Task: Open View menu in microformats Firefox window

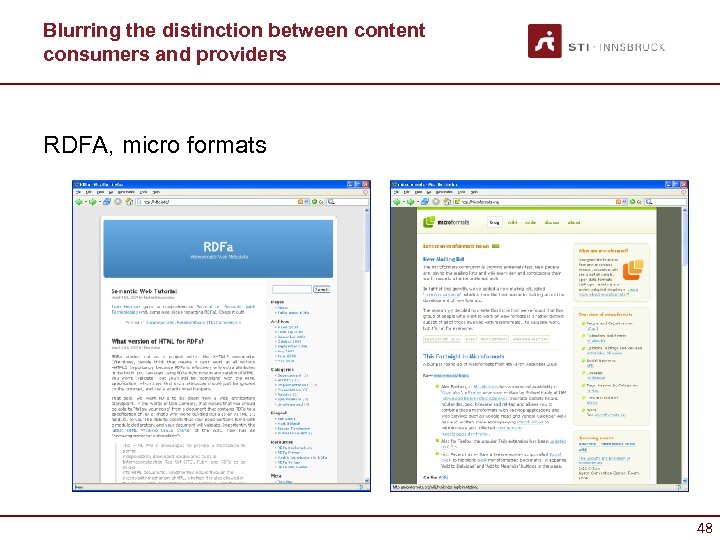Action: tap(419, 192)
